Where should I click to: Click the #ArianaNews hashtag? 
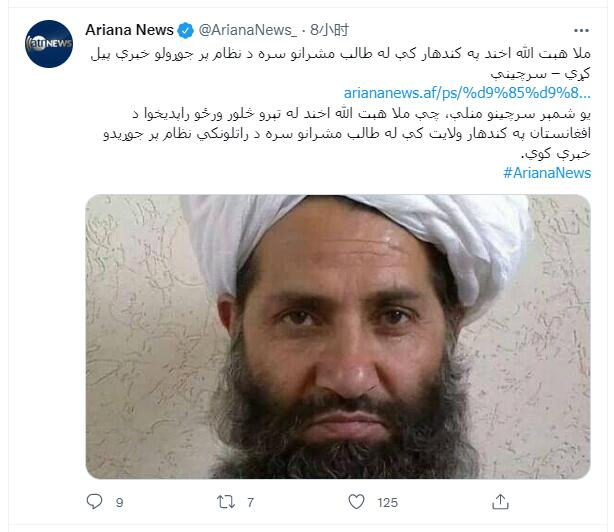pos(547,173)
